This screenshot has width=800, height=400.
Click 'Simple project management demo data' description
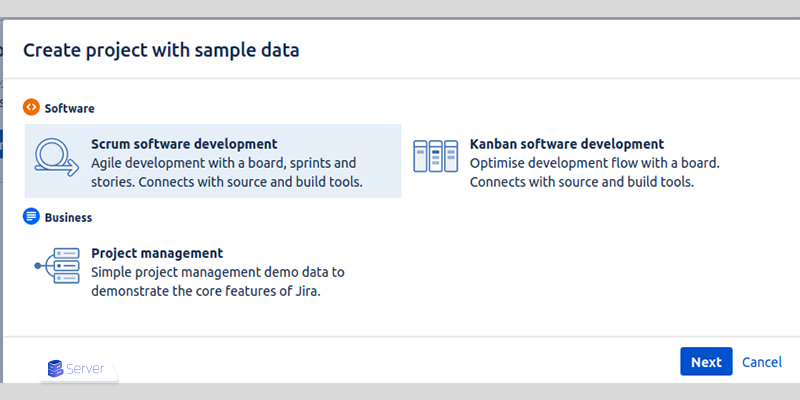point(218,282)
